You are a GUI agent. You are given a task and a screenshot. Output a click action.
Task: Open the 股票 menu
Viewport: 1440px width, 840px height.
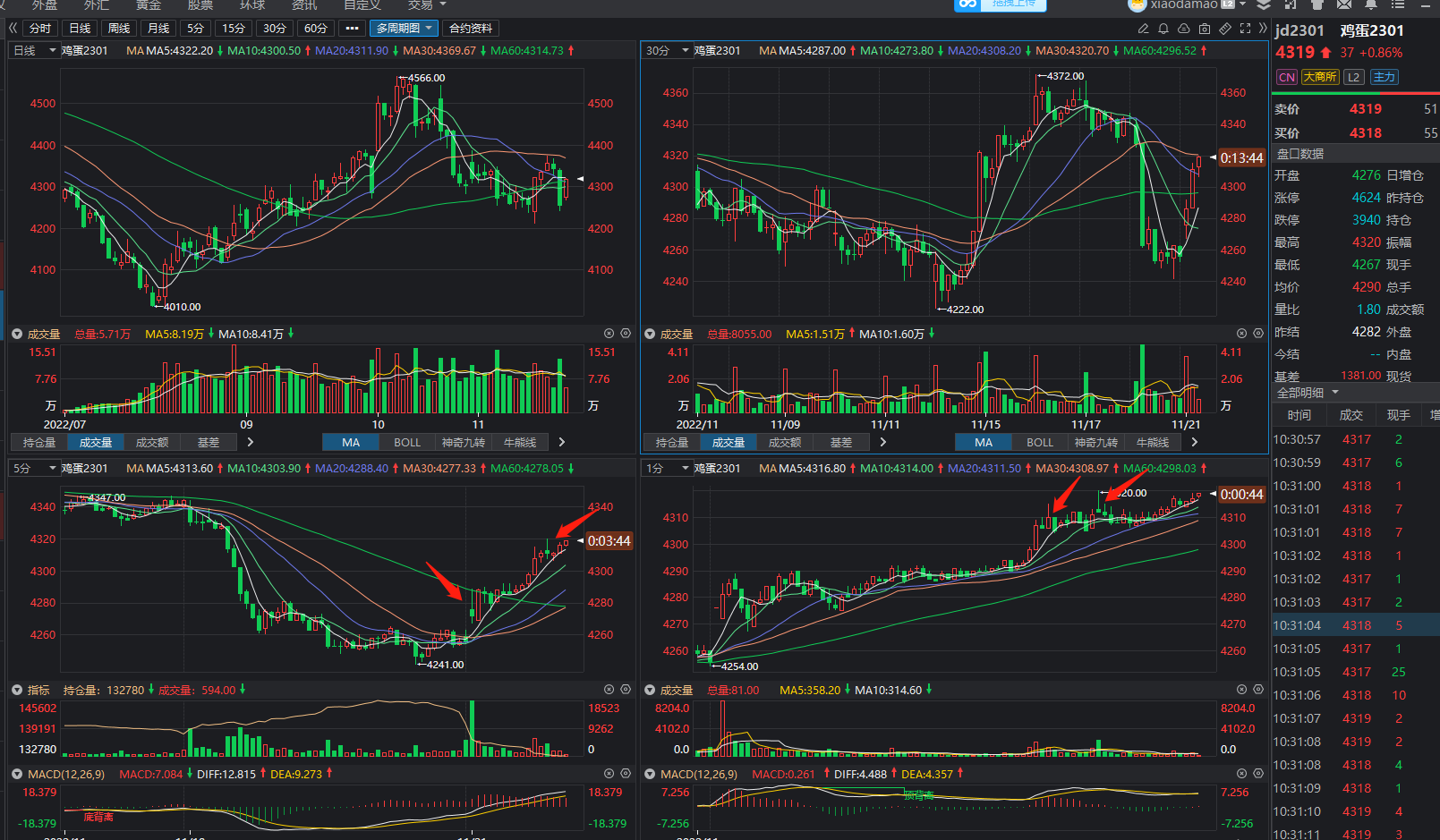(x=200, y=4)
